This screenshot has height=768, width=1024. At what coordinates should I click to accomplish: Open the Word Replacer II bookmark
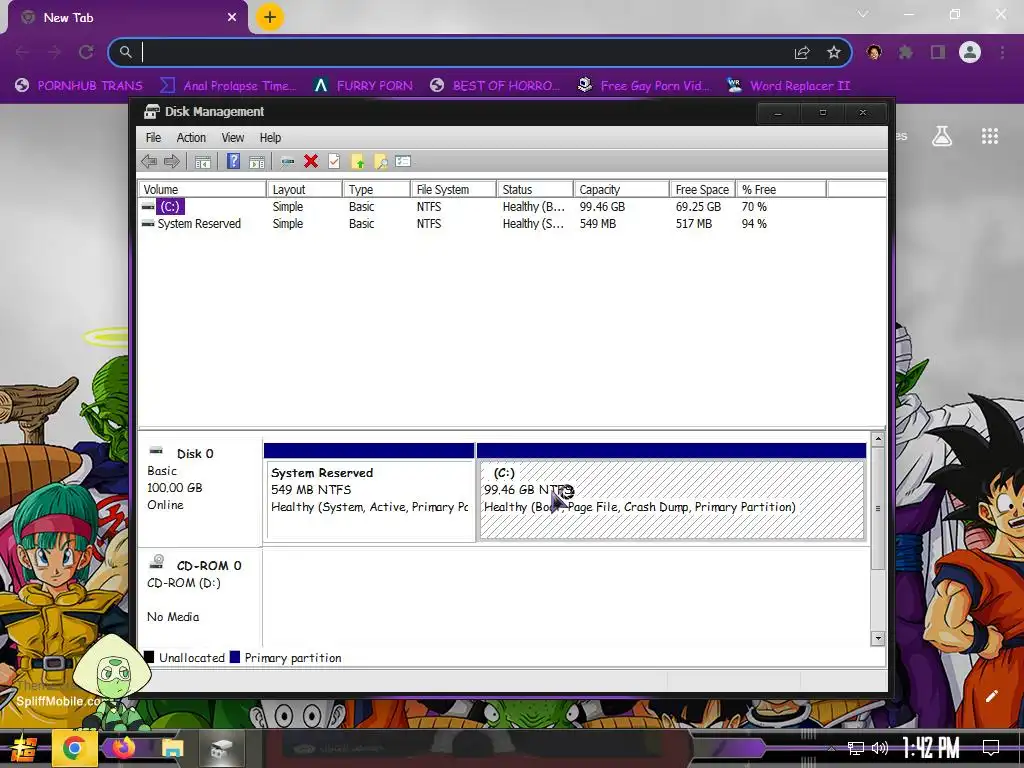point(789,86)
